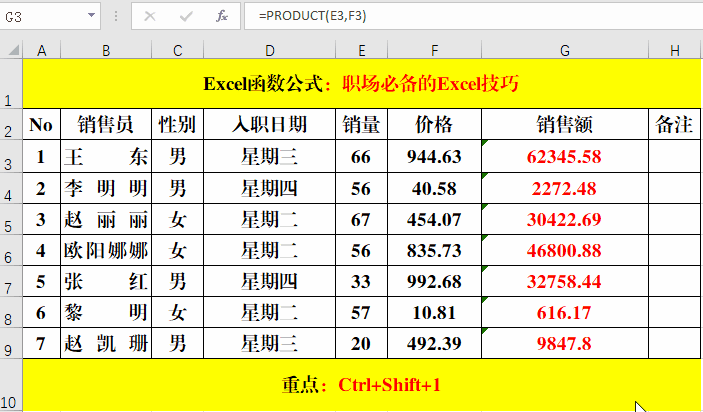
Task: Select row 7 header
Action: click(x=11, y=281)
